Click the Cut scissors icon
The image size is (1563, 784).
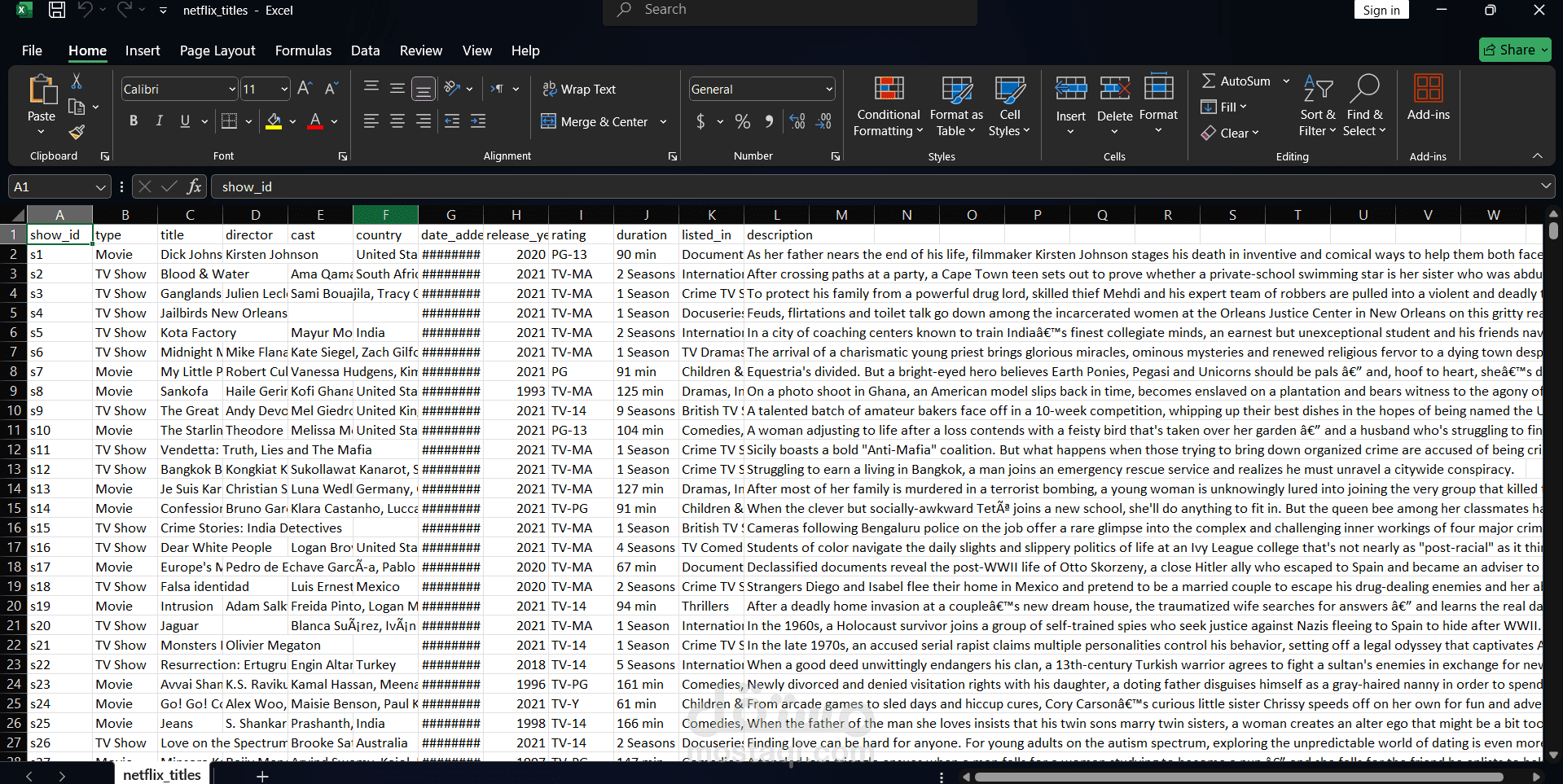point(77,81)
